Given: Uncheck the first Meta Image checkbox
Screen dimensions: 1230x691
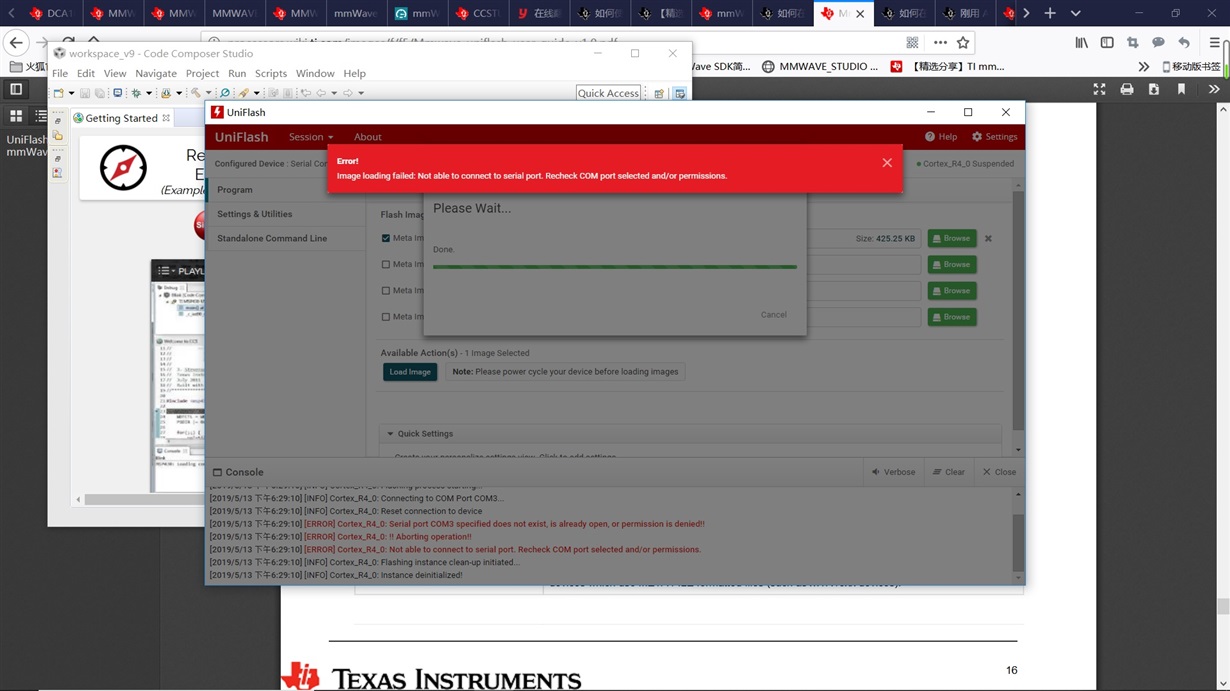Looking at the screenshot, I should (x=386, y=239).
